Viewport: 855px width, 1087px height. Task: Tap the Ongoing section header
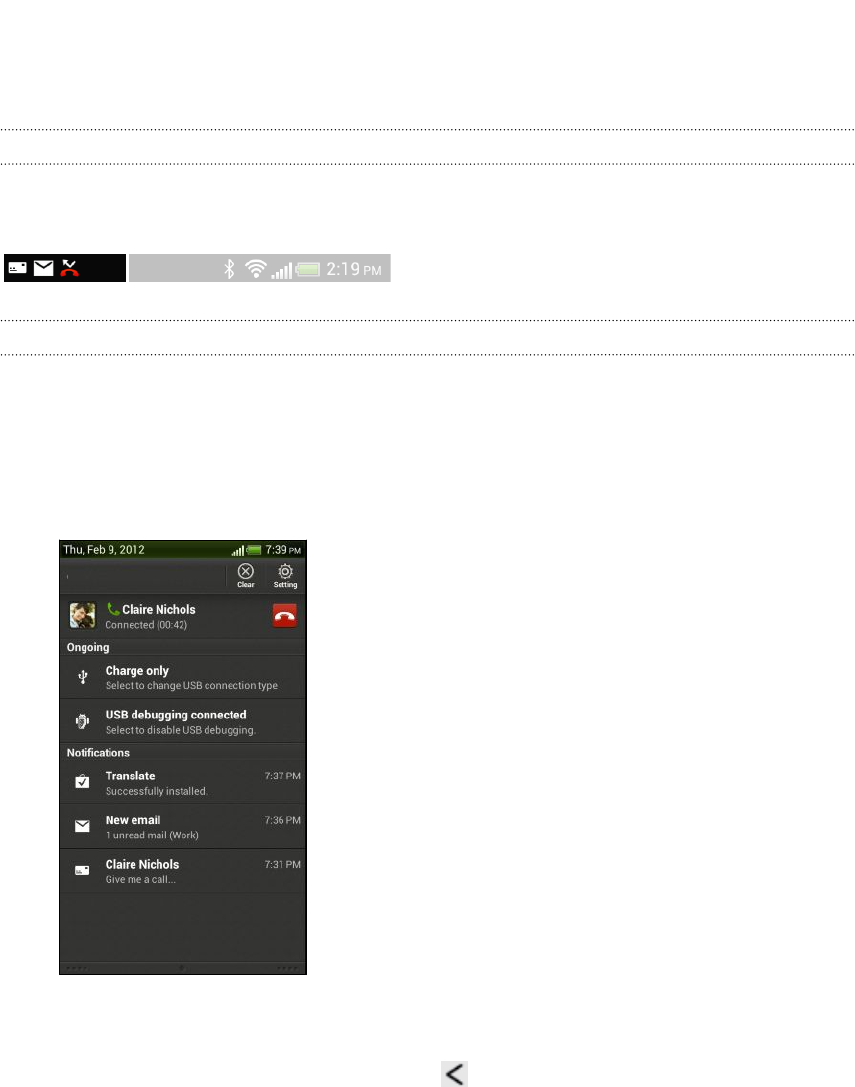coord(183,647)
